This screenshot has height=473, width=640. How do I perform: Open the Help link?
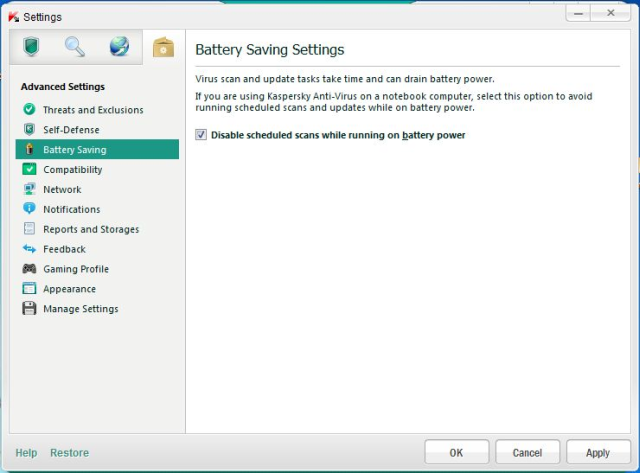point(26,453)
